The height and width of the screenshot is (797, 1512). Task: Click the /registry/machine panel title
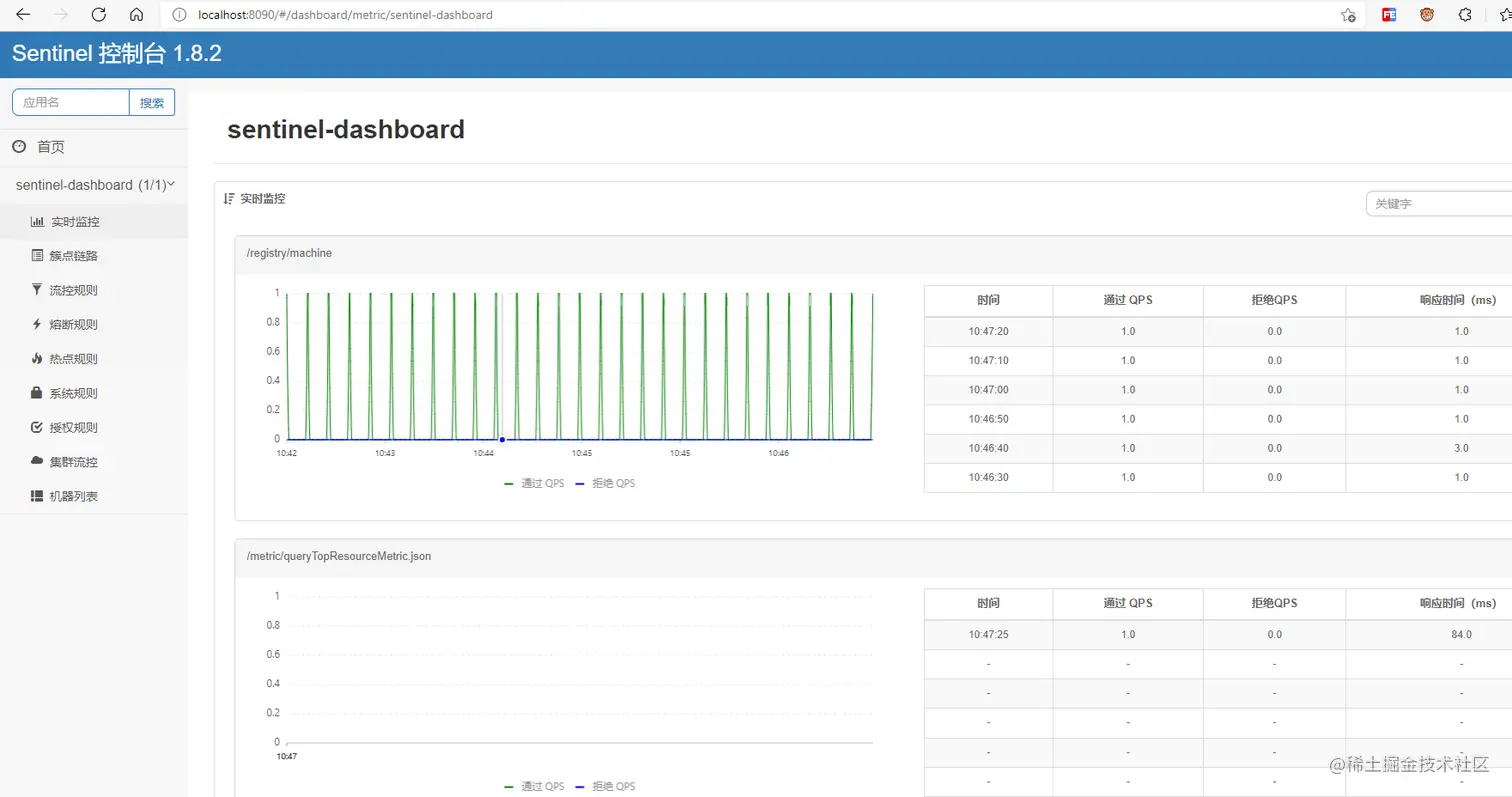[289, 253]
